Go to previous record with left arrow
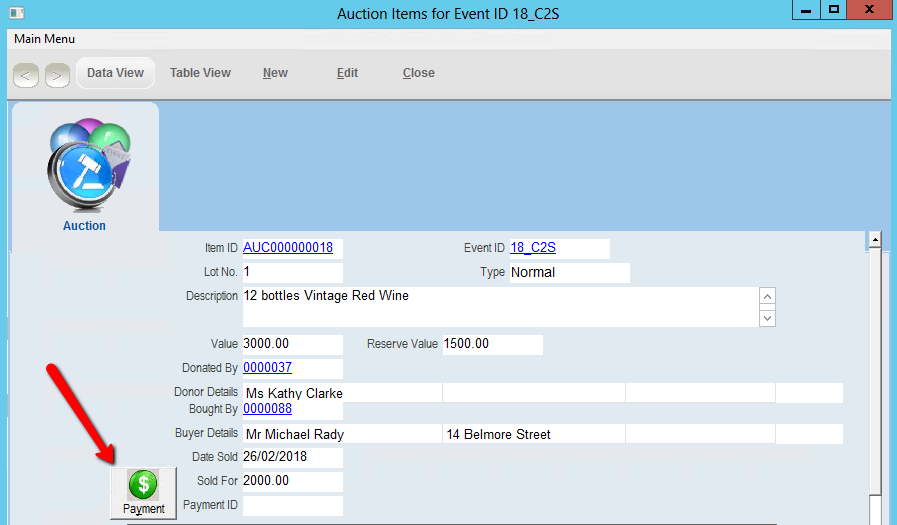This screenshot has height=525, width=897. pos(26,74)
